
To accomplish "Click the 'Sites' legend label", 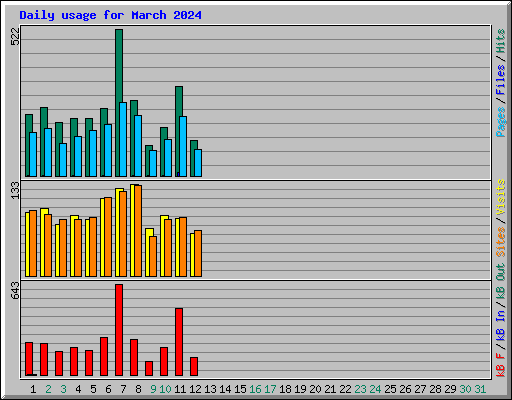I will (501, 242).
